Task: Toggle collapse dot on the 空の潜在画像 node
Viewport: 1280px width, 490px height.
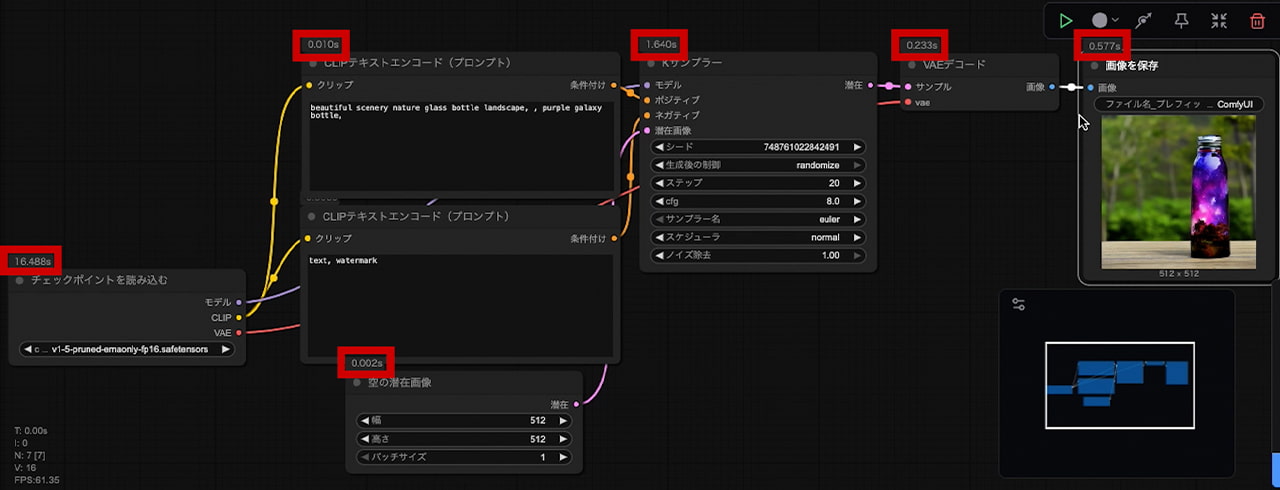Action: 357,382
